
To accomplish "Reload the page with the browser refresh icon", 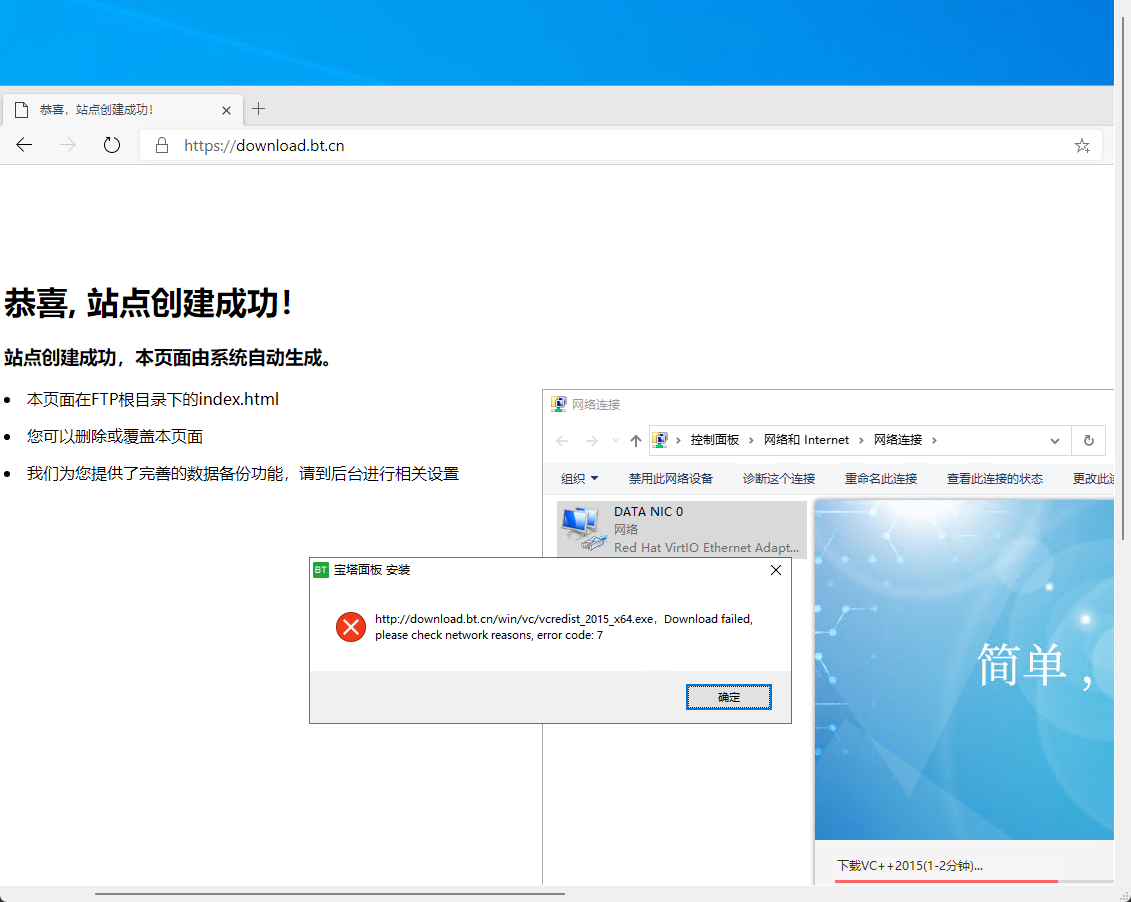I will [x=111, y=145].
